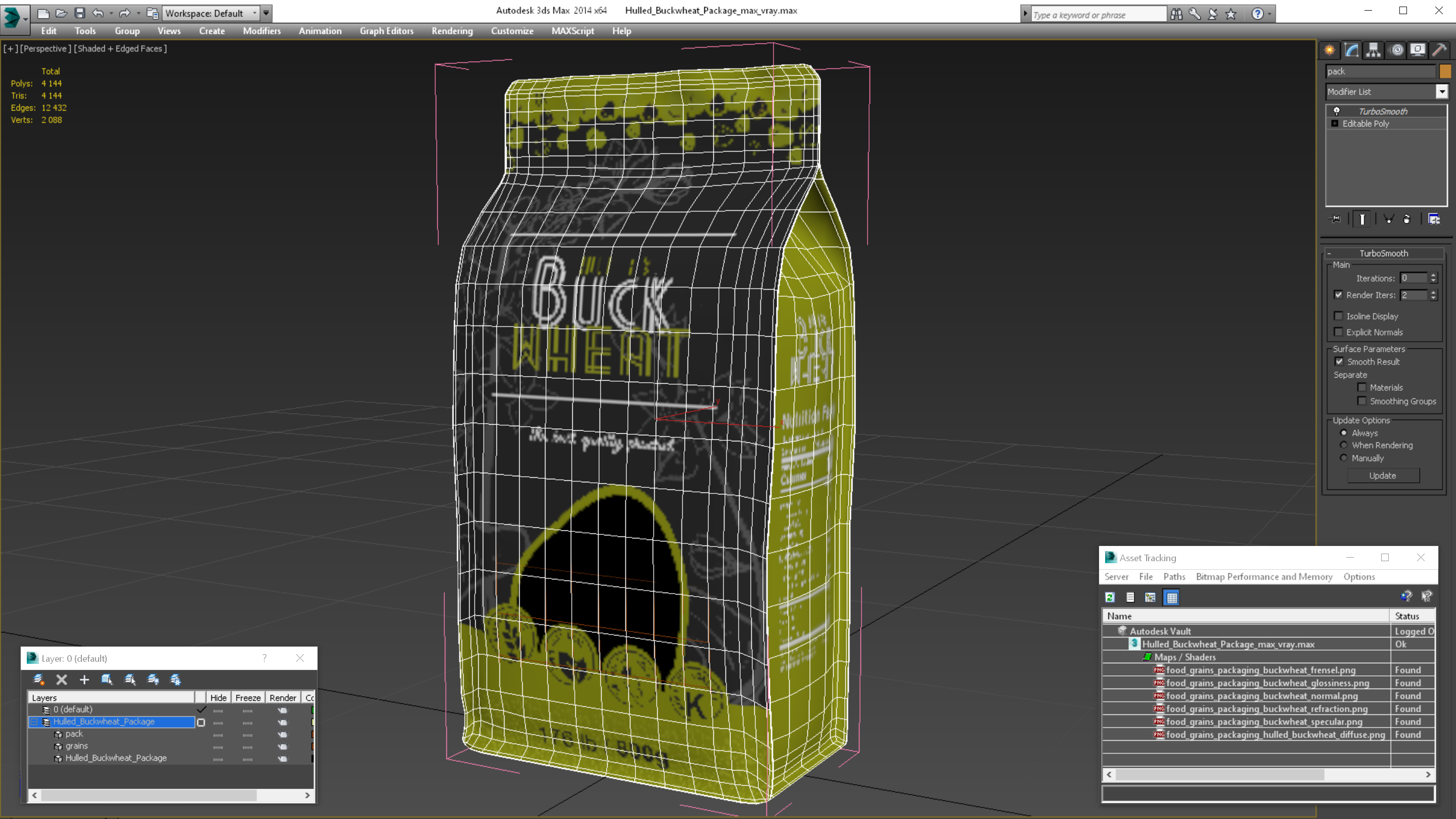Screen dimensions: 1456x819
Task: Select Manually update option
Action: [1344, 458]
